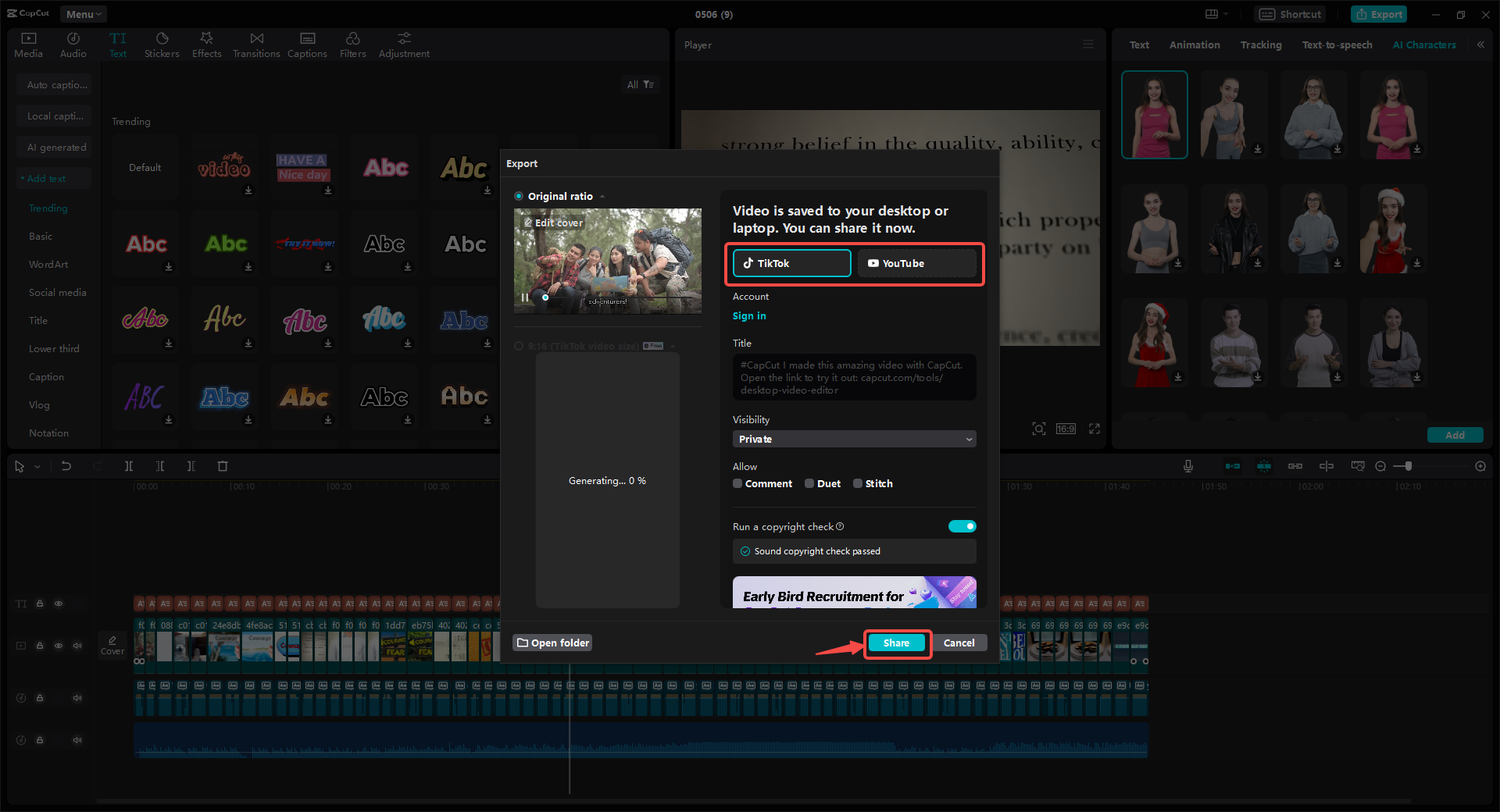The width and height of the screenshot is (1500, 812).
Task: Click the voiceover microphone icon above the timeline
Action: click(x=1187, y=466)
